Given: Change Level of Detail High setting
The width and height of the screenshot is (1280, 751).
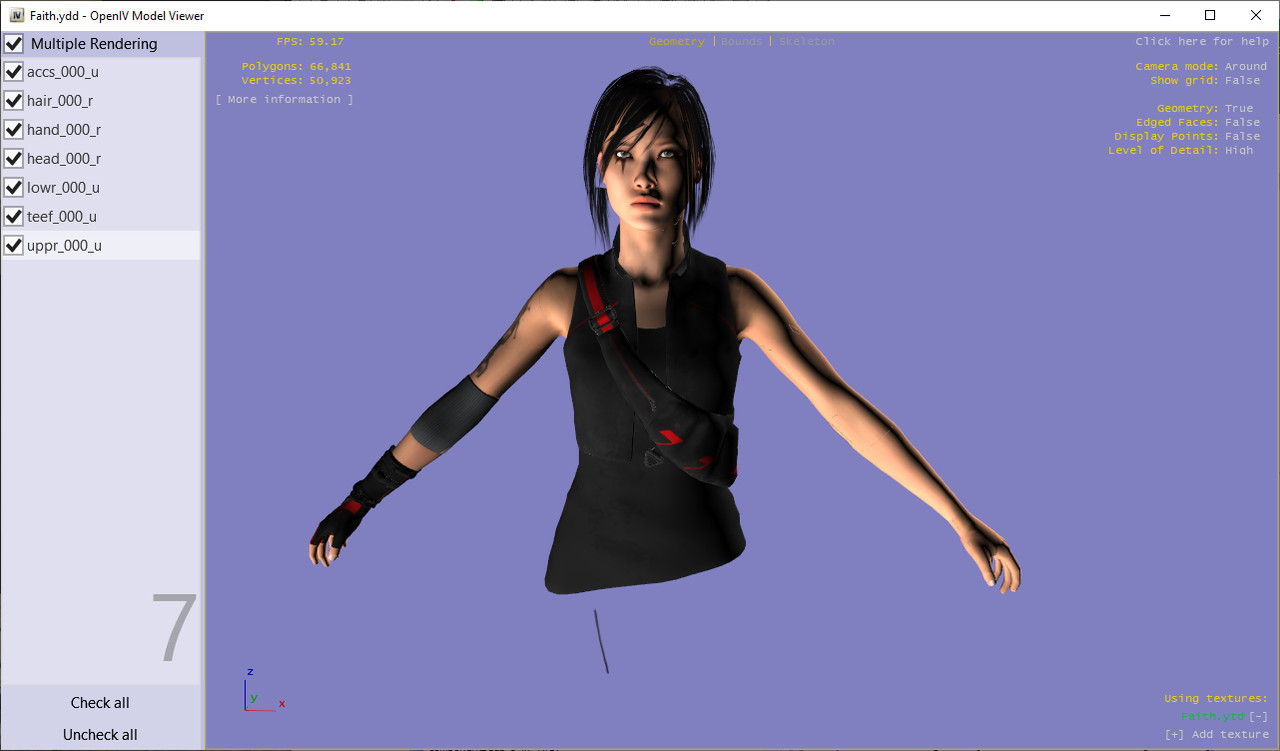Looking at the screenshot, I should [x=1239, y=150].
